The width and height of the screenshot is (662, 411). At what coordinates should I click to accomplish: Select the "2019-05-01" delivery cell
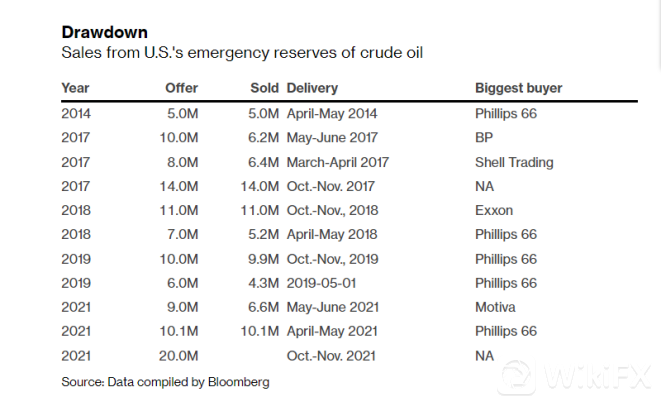[x=322, y=282]
